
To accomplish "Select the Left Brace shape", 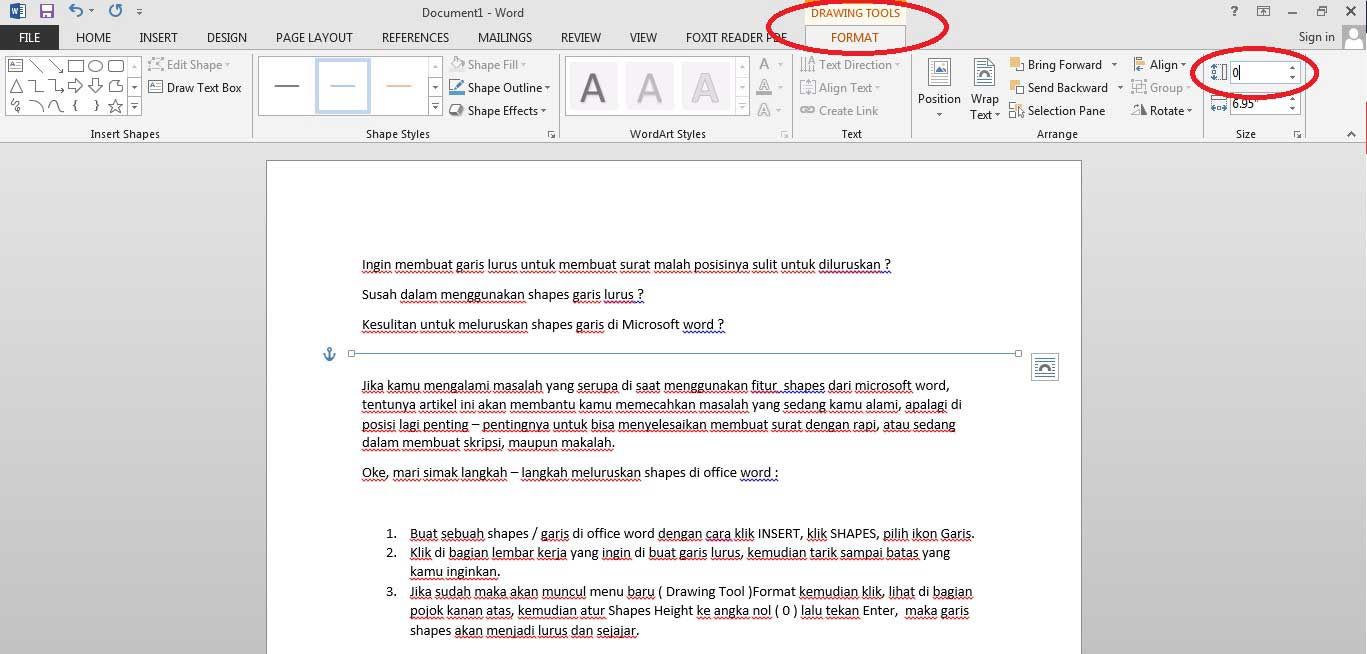I will click(75, 106).
